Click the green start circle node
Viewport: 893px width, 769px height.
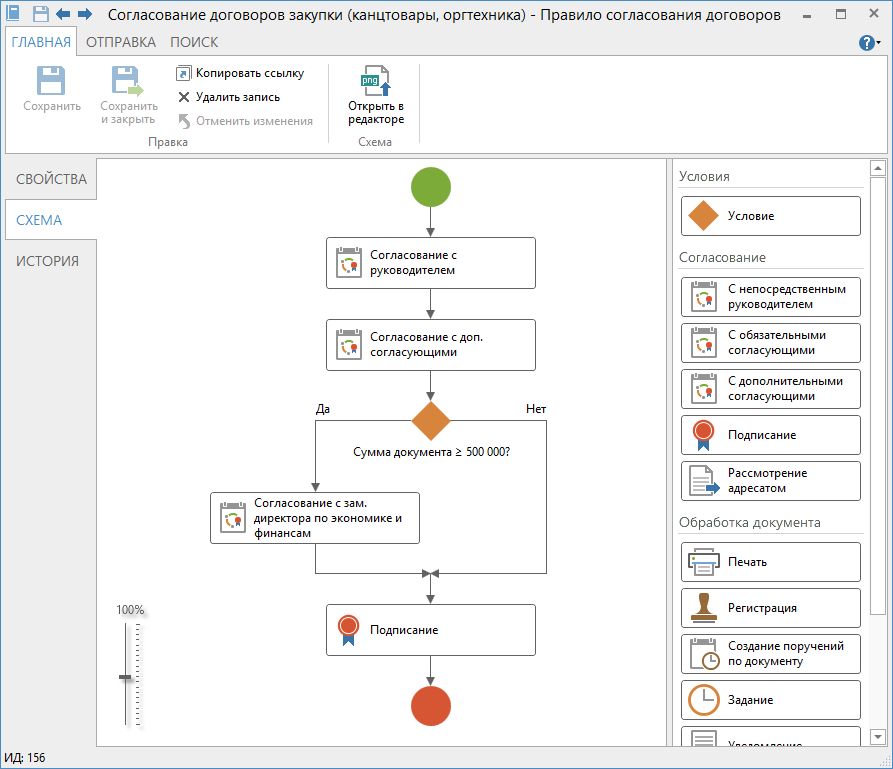click(431, 187)
